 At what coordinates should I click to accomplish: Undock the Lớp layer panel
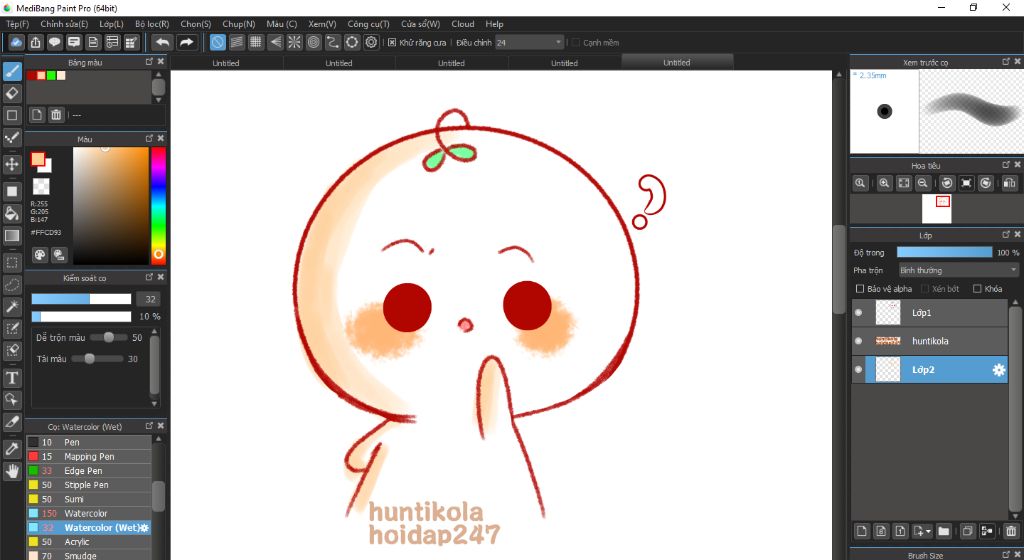[x=1006, y=234]
